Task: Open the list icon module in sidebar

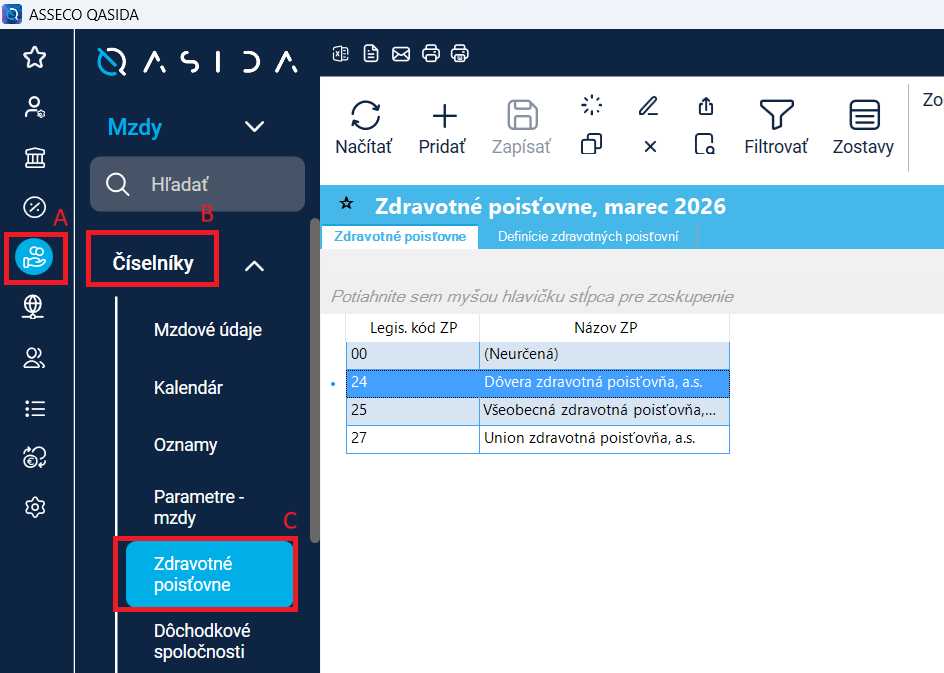Action: tap(34, 409)
